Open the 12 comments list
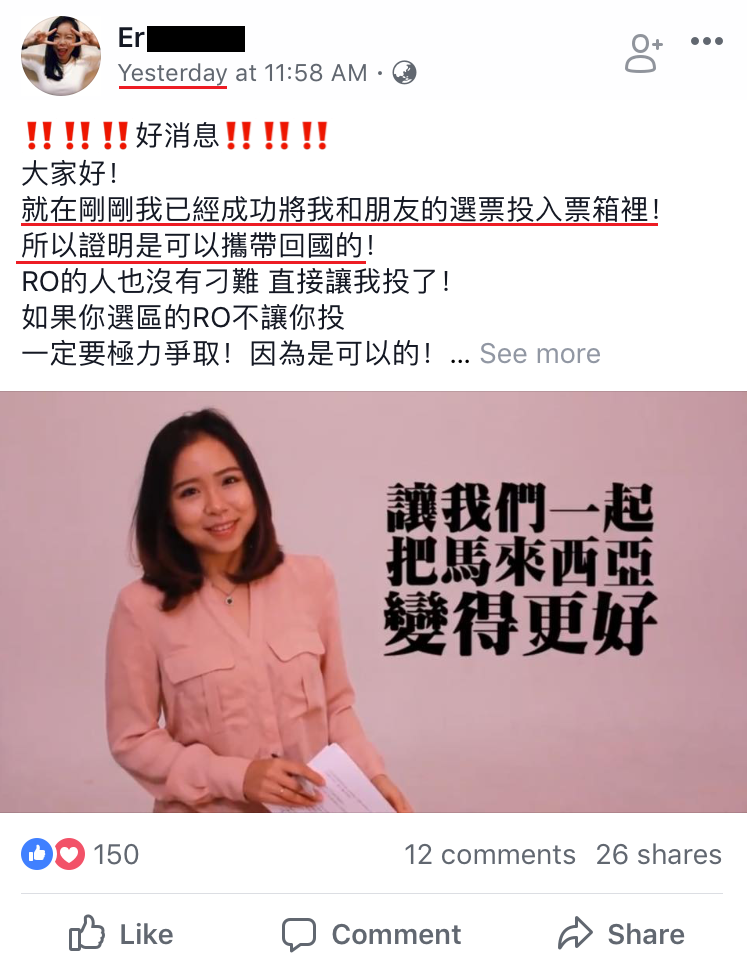Screen dimensions: 747x967 [x=490, y=855]
